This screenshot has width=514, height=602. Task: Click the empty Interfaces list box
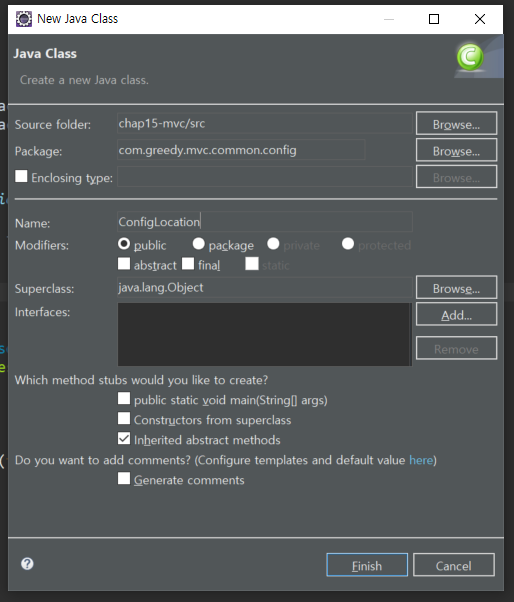tap(265, 334)
